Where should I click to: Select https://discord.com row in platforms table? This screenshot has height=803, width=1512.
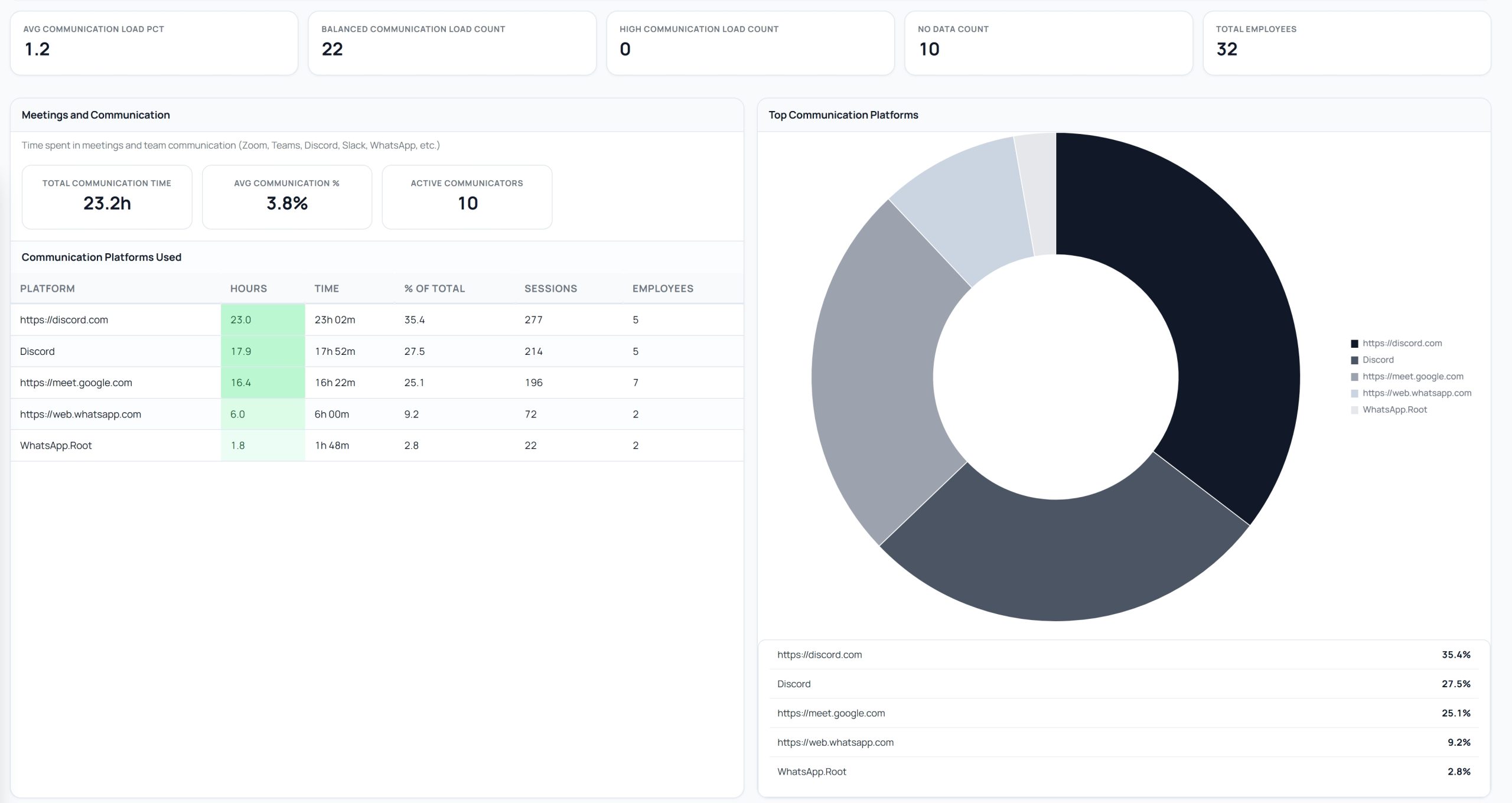377,320
